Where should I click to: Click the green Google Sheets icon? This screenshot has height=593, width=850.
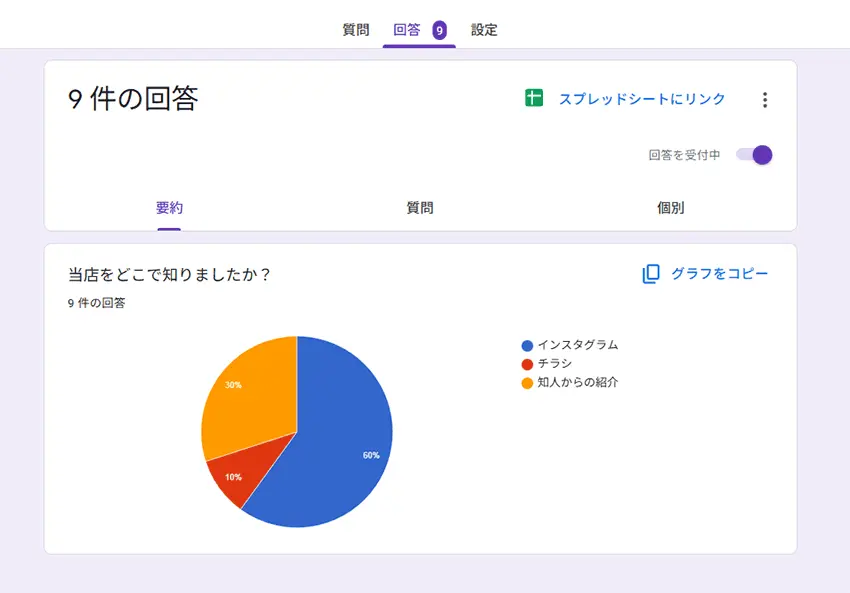pyautogui.click(x=534, y=98)
